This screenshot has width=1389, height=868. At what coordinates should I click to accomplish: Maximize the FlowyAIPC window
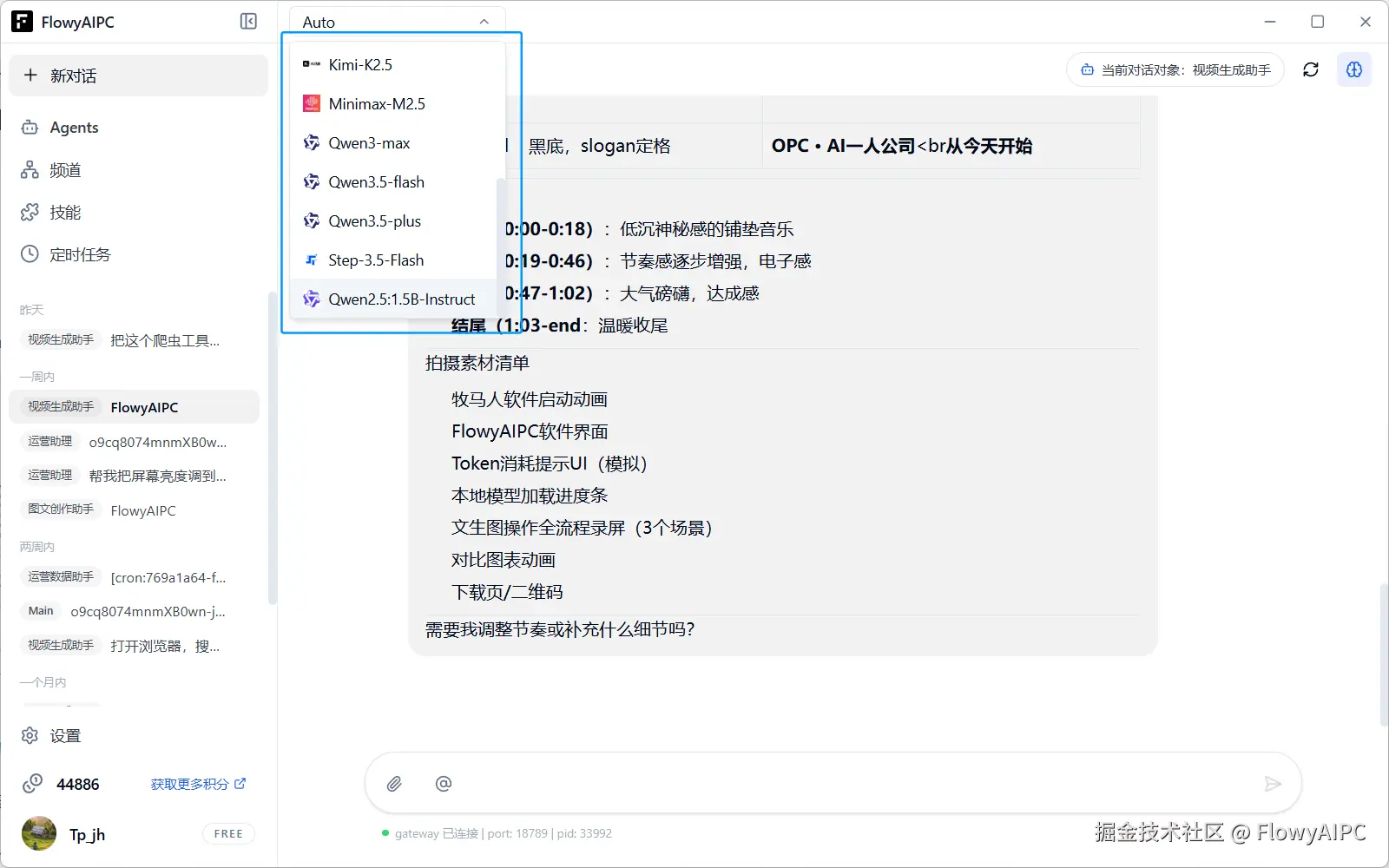coord(1318,22)
